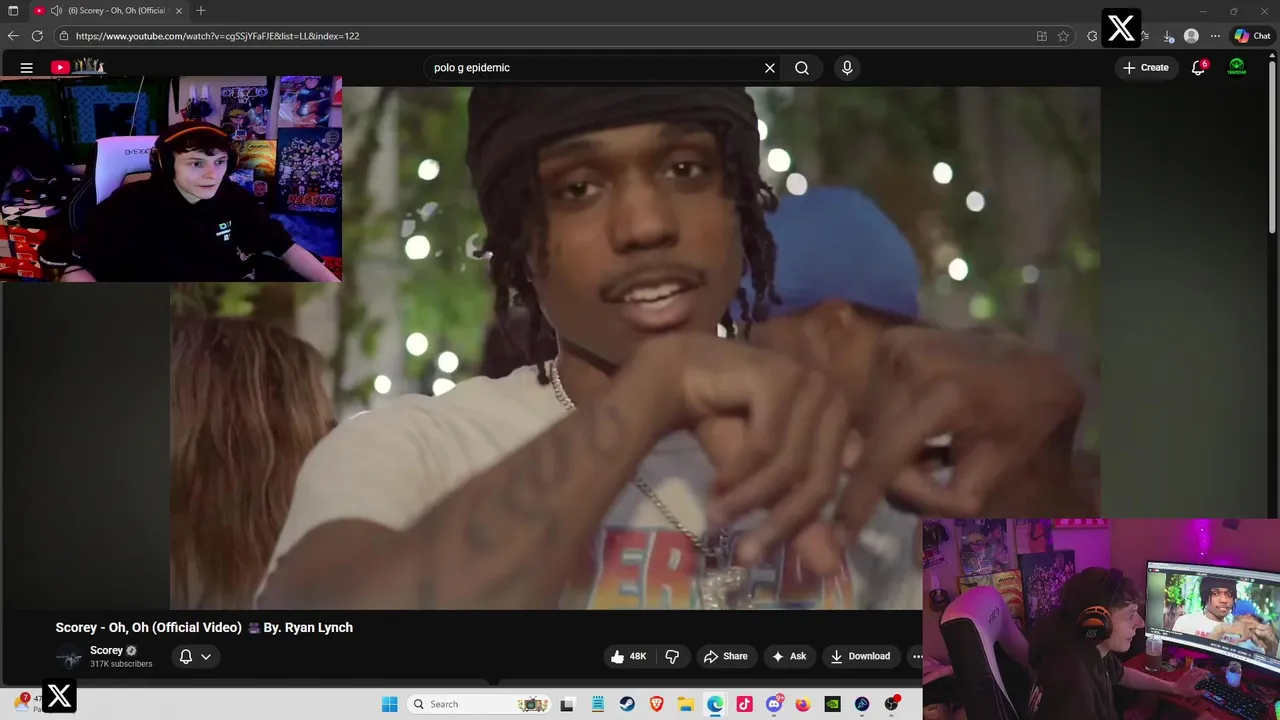1280x720 pixels.
Task: Open browser extensions puzzle icon
Action: coord(1092,36)
